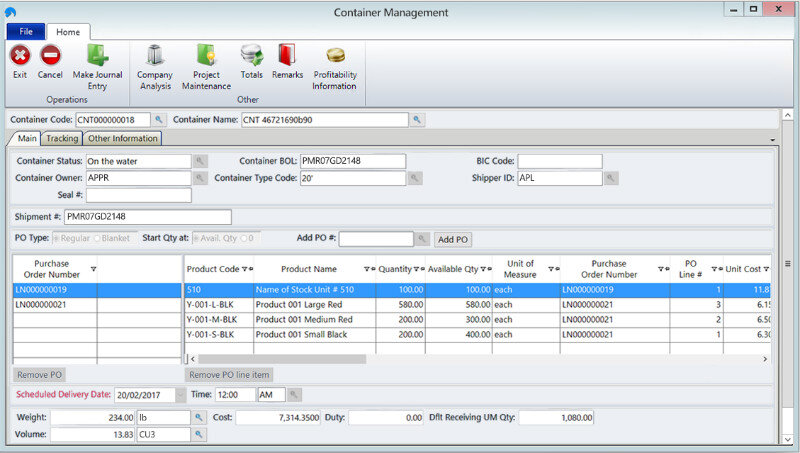
Task: Expand the Scheduled Delivery Date dropdown
Action: click(x=179, y=395)
